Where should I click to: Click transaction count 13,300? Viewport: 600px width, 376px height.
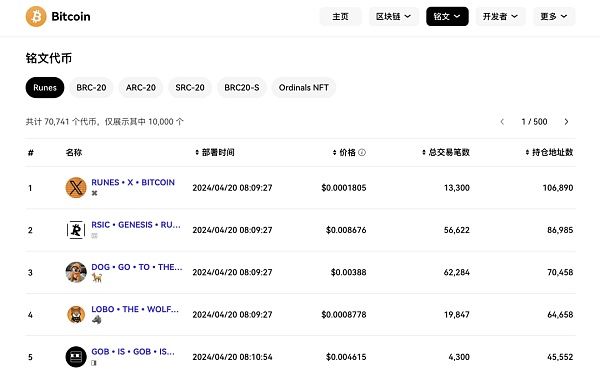[x=457, y=188]
